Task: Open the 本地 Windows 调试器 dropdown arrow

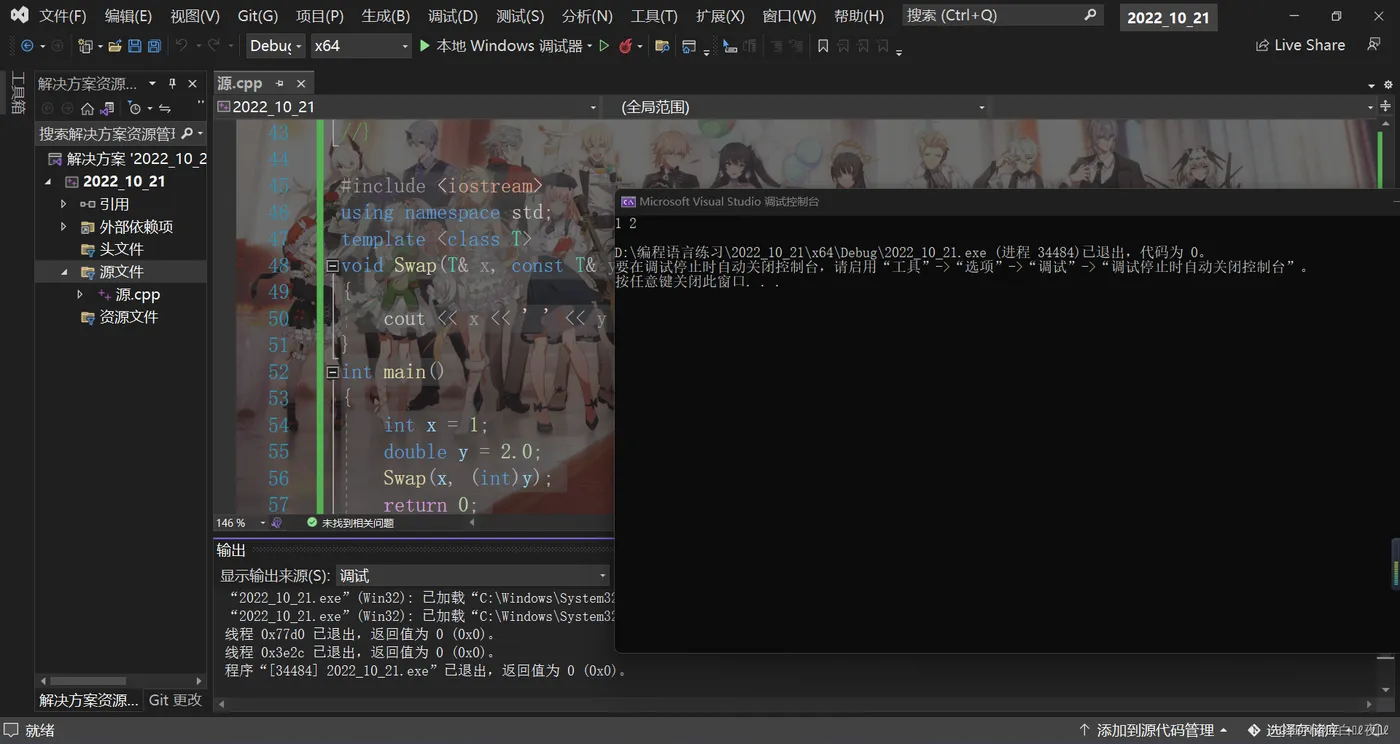Action: [590, 46]
